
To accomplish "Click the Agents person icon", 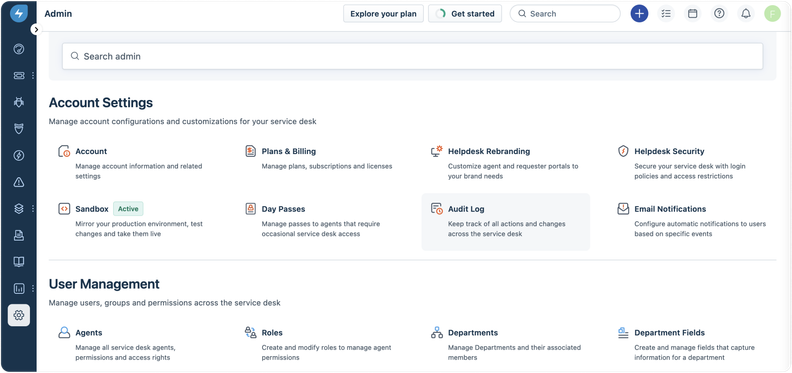I will click(64, 333).
